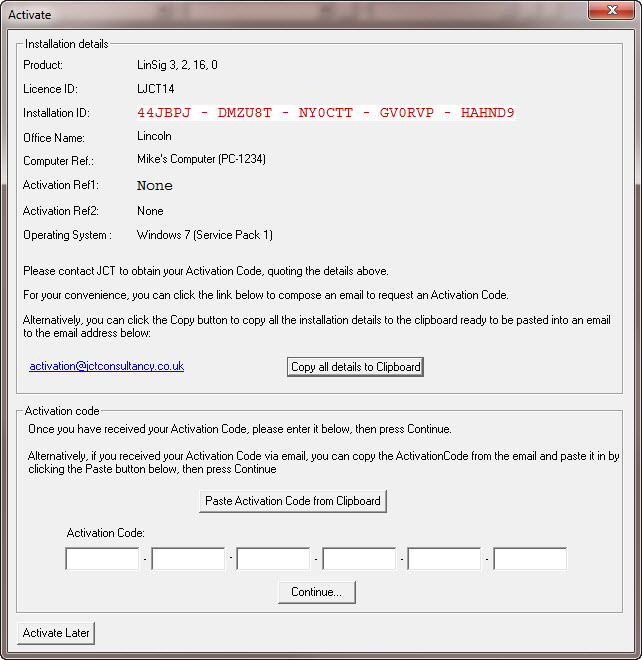Image resolution: width=642 pixels, height=660 pixels.
Task: Click the Activate window title text
Action: pyautogui.click(x=30, y=15)
